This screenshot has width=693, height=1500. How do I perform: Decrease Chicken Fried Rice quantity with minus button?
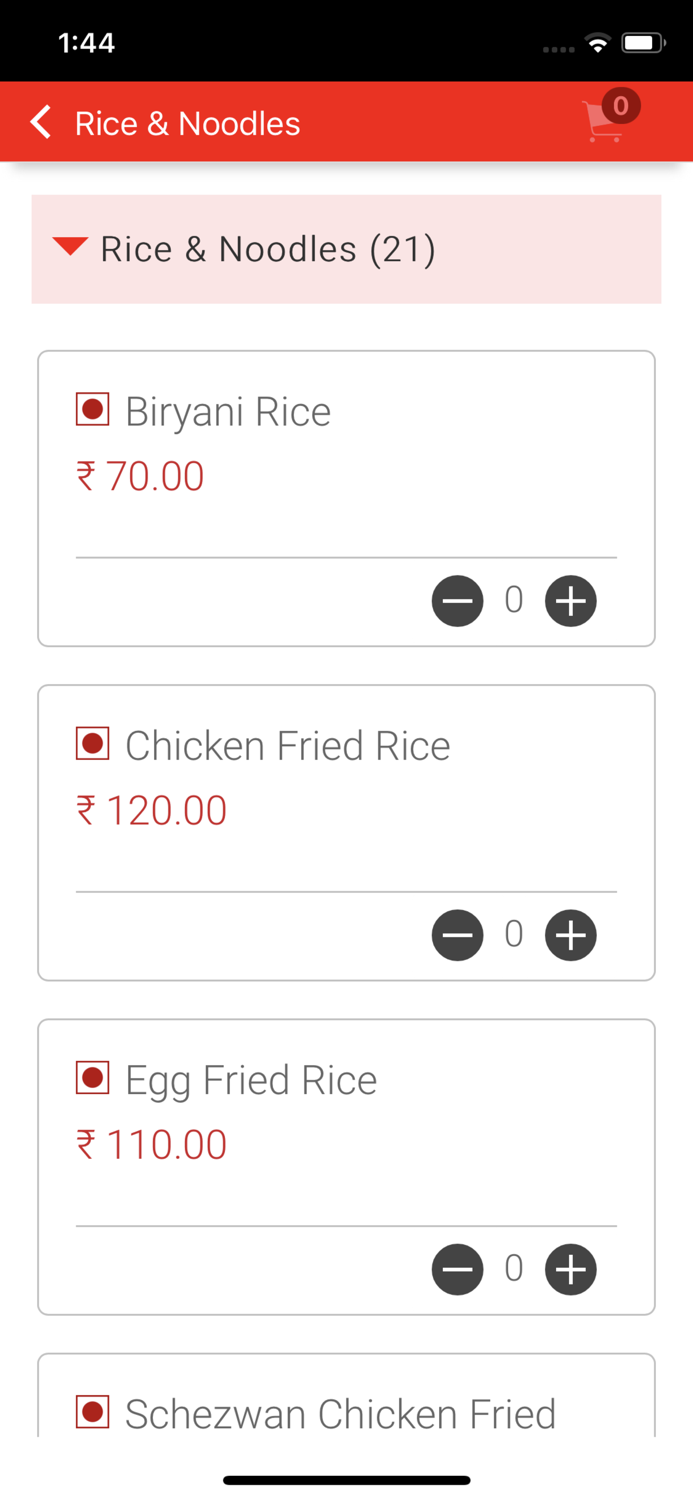(x=457, y=935)
